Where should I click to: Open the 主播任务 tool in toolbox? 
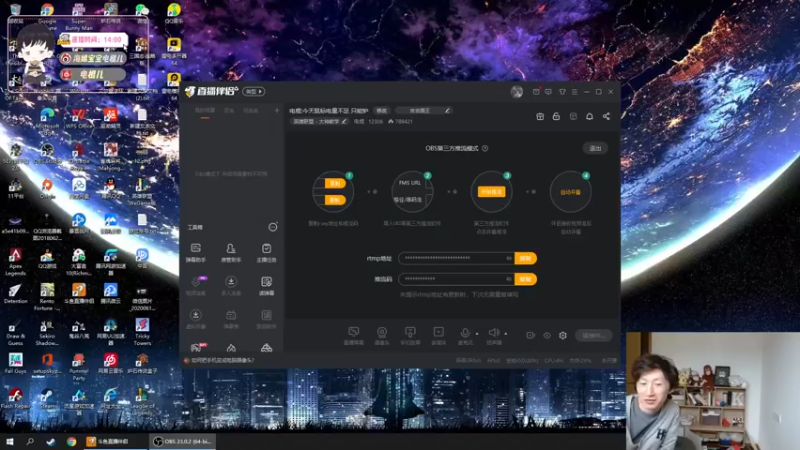tap(266, 253)
